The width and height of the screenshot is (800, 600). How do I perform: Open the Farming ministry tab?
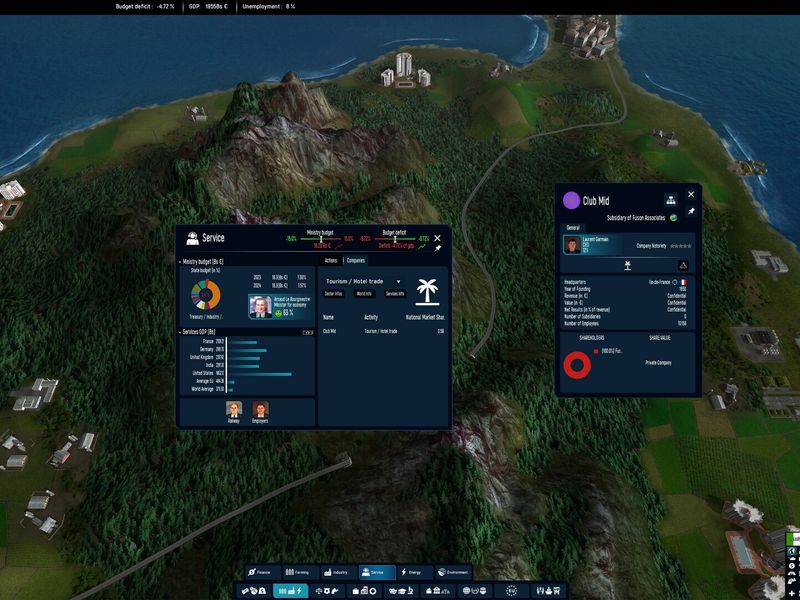(x=301, y=572)
